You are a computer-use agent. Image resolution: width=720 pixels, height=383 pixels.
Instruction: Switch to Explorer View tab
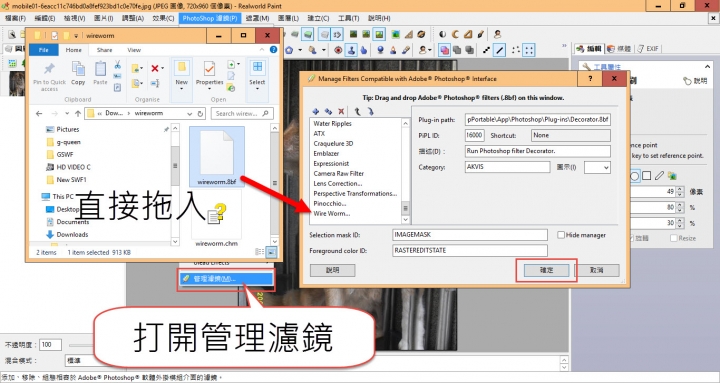[x=134, y=50]
